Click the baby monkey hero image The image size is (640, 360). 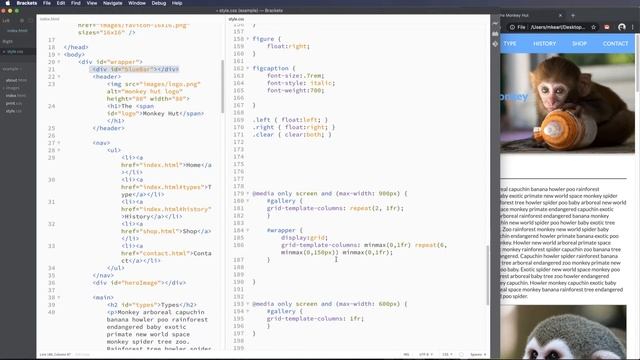(567, 103)
